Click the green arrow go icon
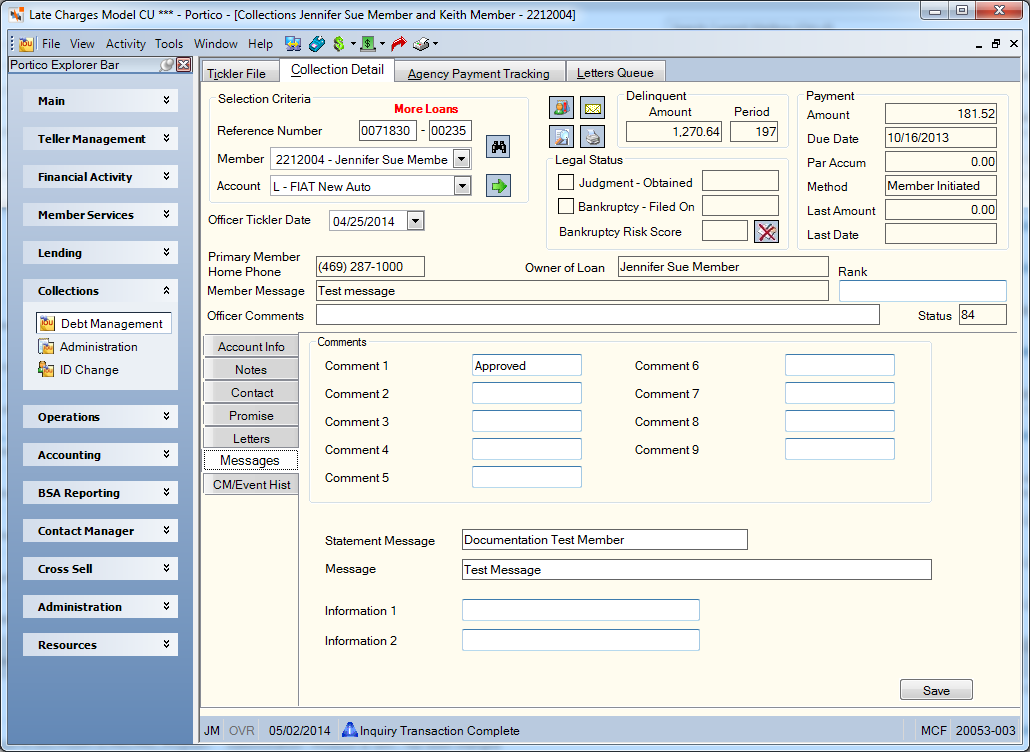This screenshot has width=1030, height=752. [x=499, y=186]
